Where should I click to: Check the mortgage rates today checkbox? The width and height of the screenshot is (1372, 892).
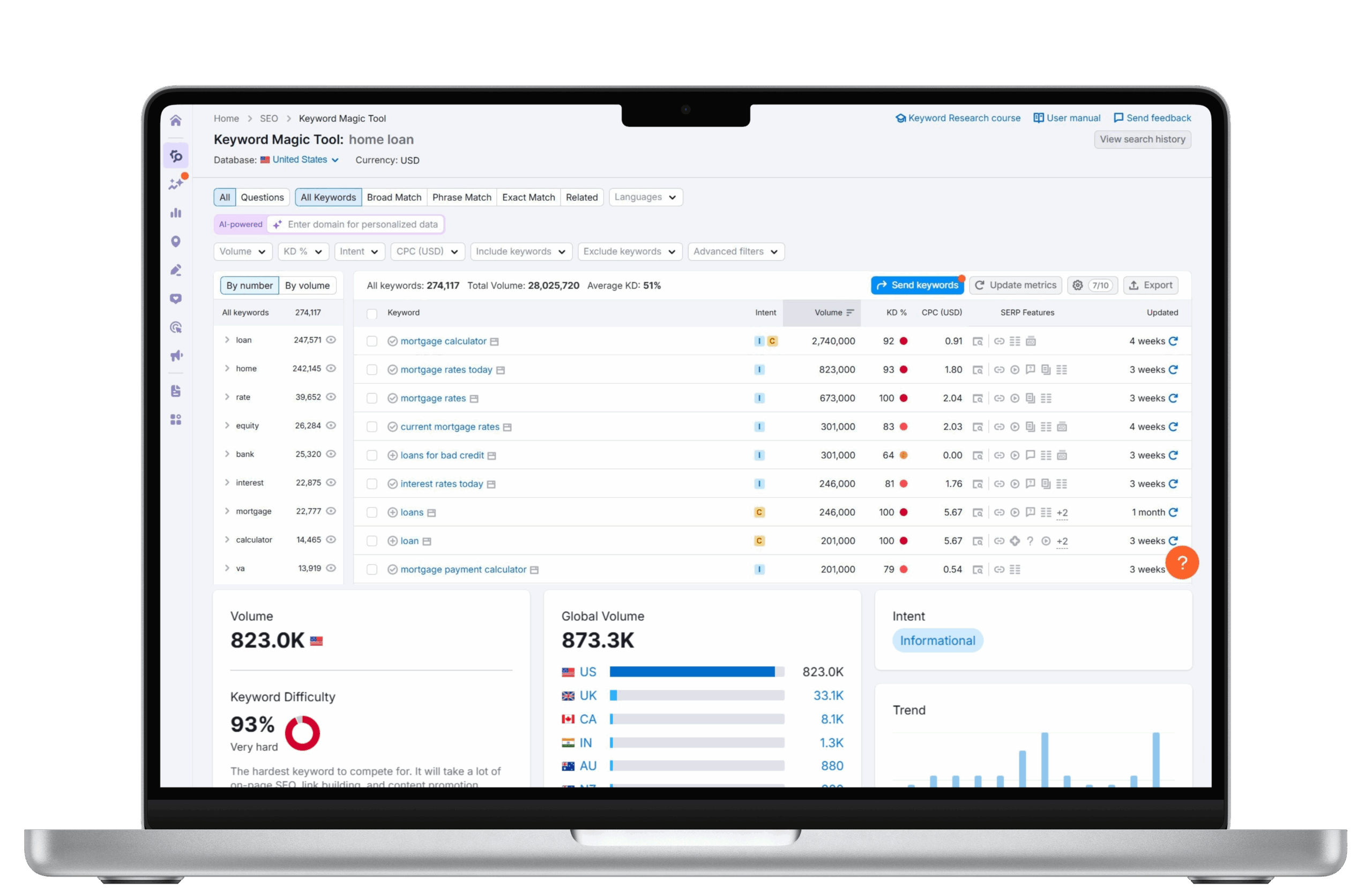[x=372, y=369]
